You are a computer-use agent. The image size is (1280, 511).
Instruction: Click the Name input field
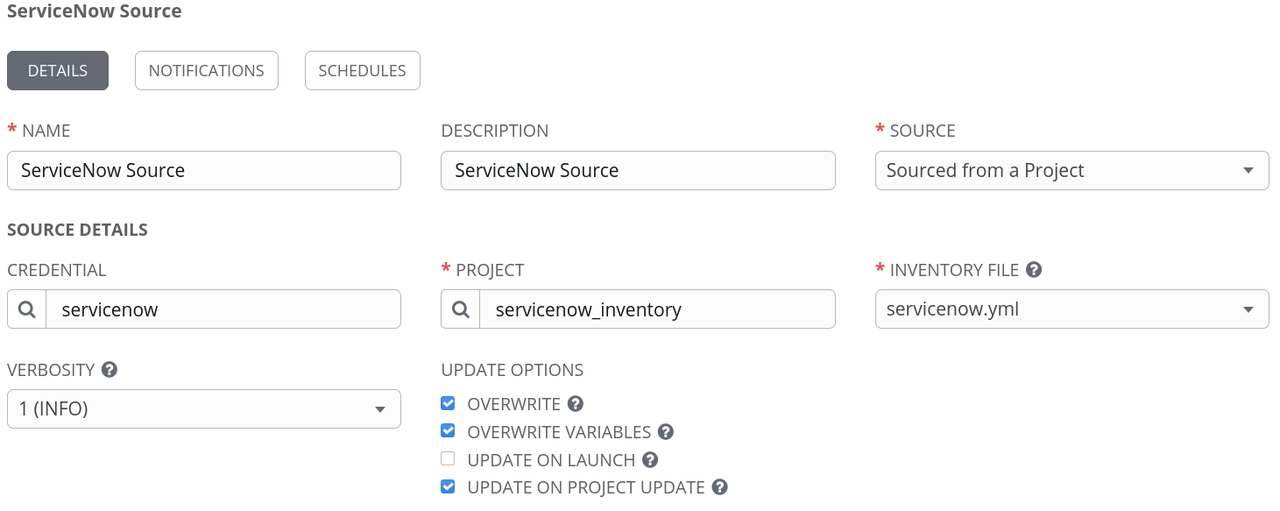pos(204,171)
